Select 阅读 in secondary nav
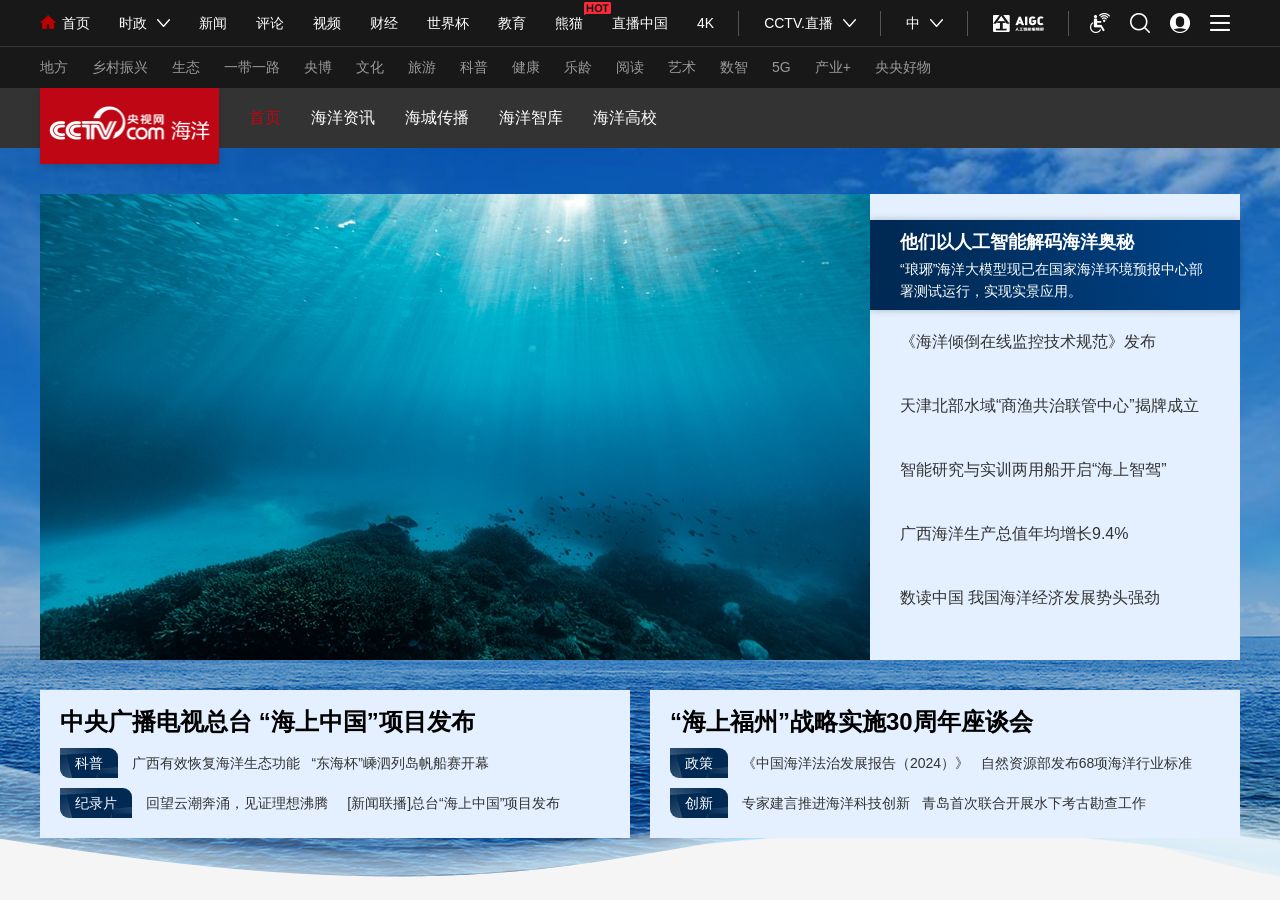This screenshot has height=900, width=1280. coord(630,67)
